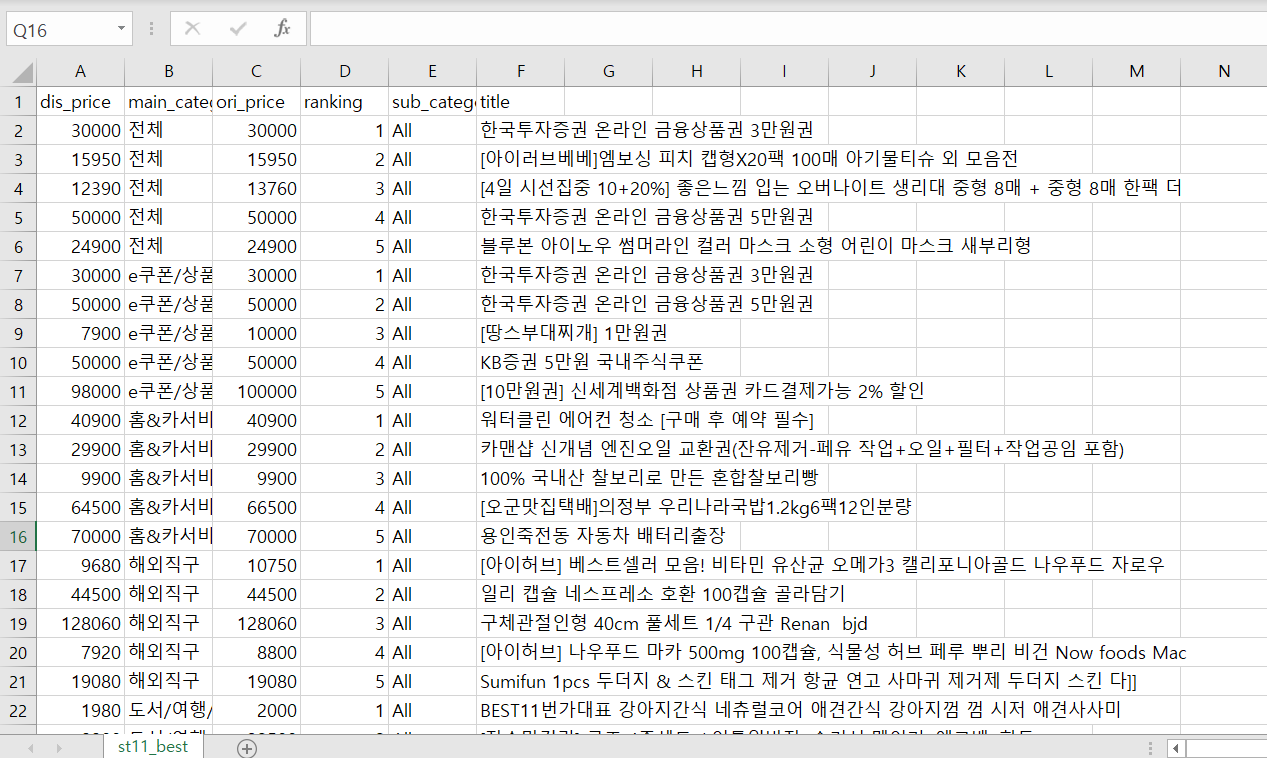Select row 16 header
1267x758 pixels.
(18, 536)
